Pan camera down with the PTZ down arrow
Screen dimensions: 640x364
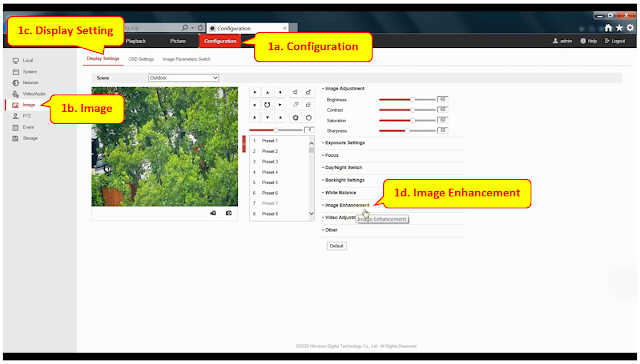[x=267, y=118]
